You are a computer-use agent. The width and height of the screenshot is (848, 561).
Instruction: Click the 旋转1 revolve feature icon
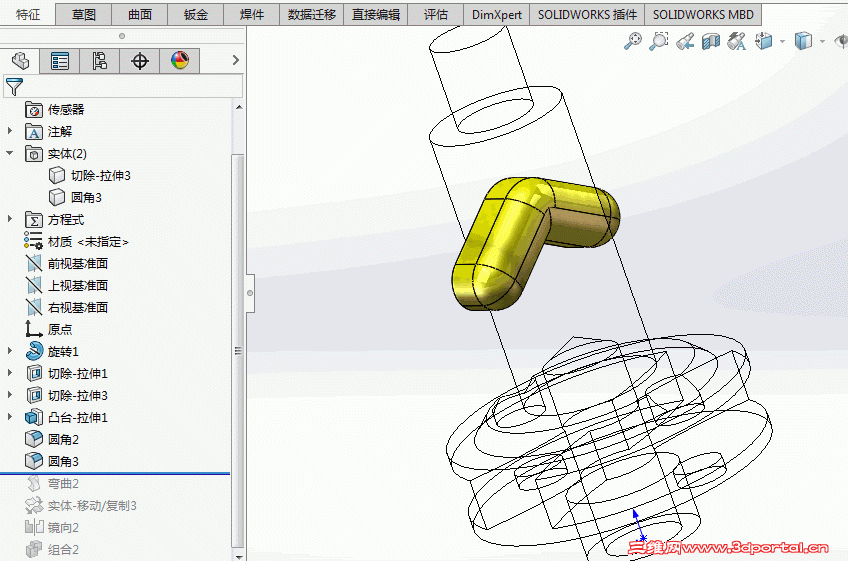[x=34, y=351]
